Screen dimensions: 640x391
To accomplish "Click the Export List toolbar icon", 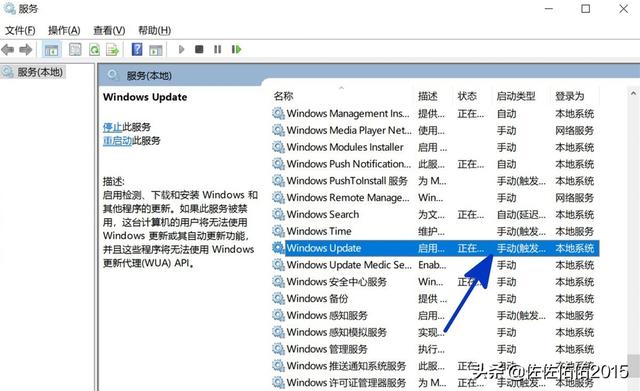I will click(112, 50).
